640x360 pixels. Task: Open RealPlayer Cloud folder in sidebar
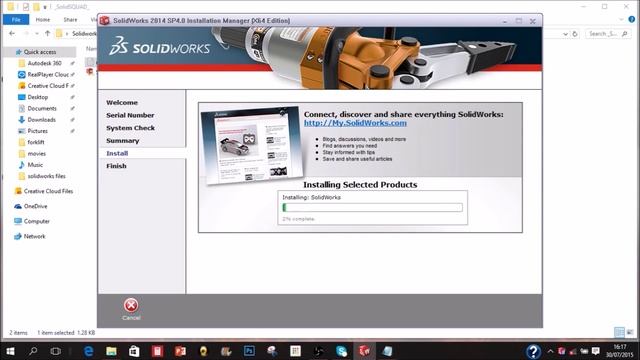[48, 75]
